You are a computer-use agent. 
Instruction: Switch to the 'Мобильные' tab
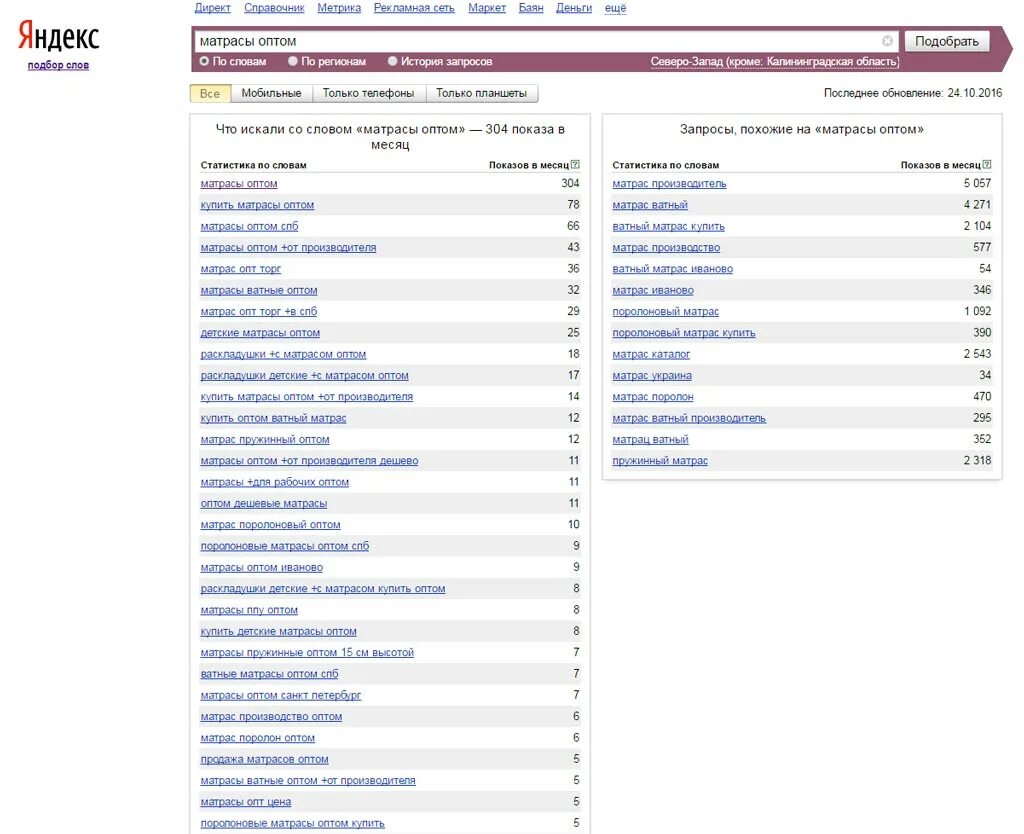[271, 93]
